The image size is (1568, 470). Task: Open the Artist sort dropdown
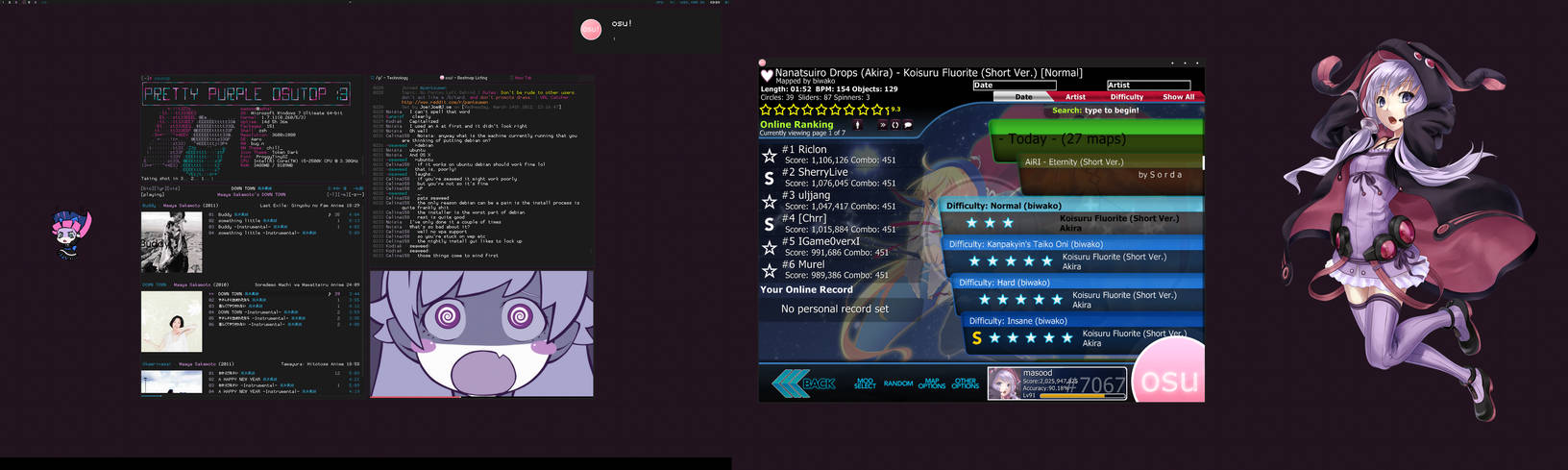click(x=1148, y=86)
